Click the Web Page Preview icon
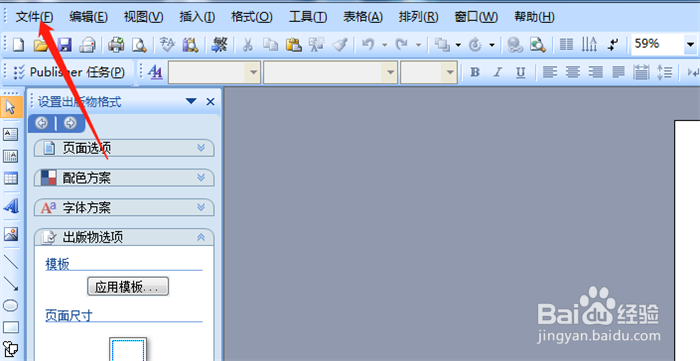700x361 pixels. [x=538, y=45]
